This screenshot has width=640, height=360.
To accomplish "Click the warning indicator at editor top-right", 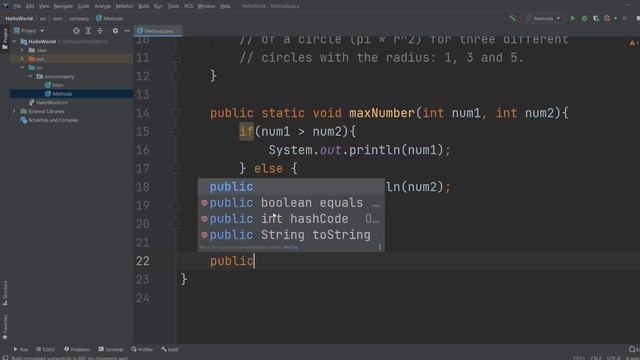I will point(633,42).
